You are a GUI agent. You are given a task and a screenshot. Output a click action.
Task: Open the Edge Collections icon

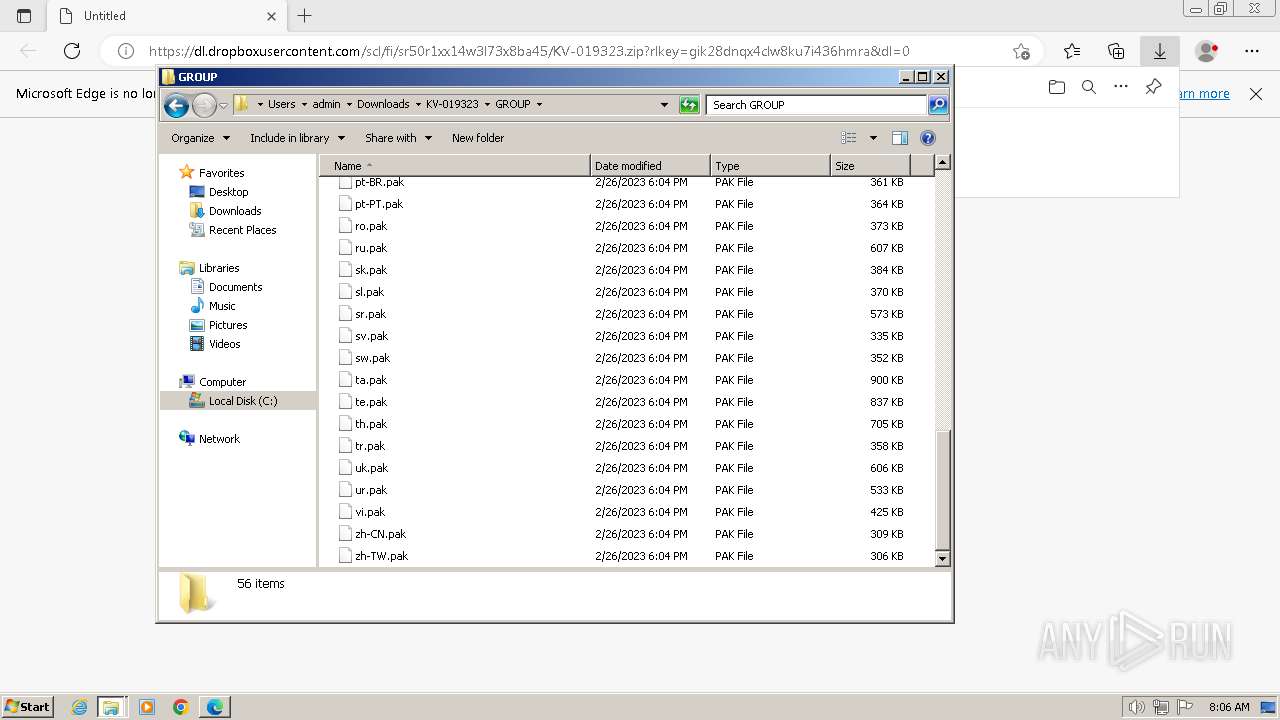coord(1116,51)
